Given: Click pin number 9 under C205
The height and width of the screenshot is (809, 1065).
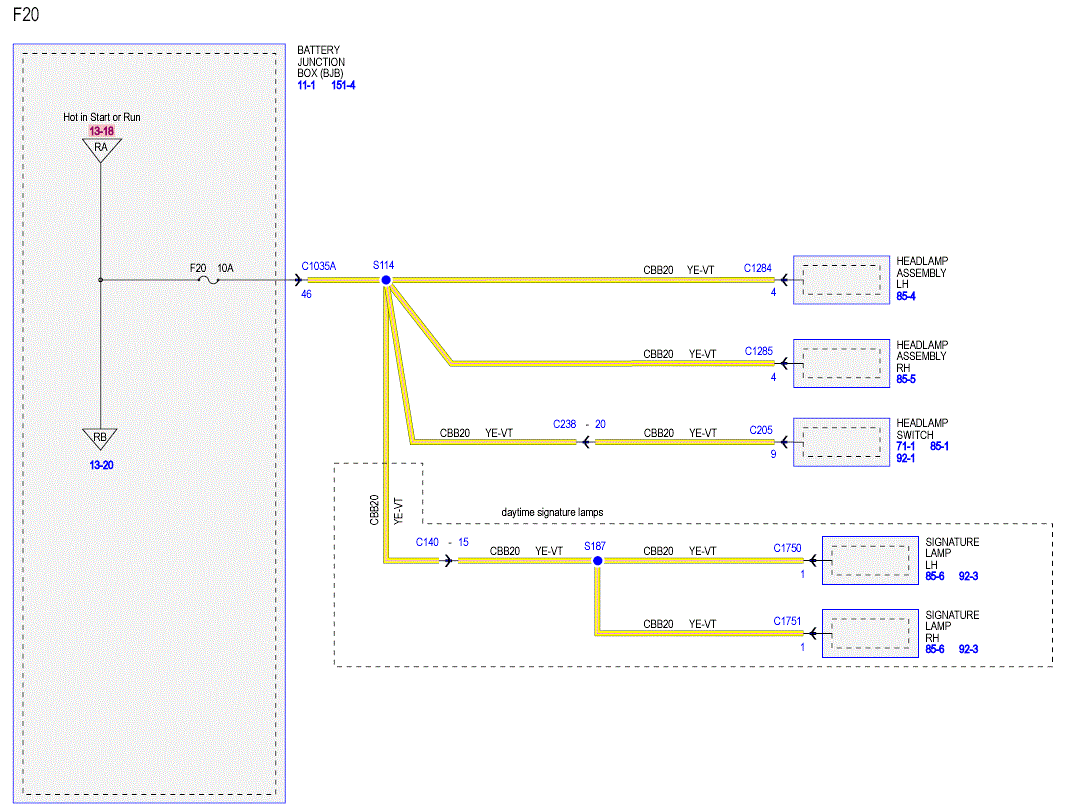Looking at the screenshot, I should pyautogui.click(x=773, y=454).
